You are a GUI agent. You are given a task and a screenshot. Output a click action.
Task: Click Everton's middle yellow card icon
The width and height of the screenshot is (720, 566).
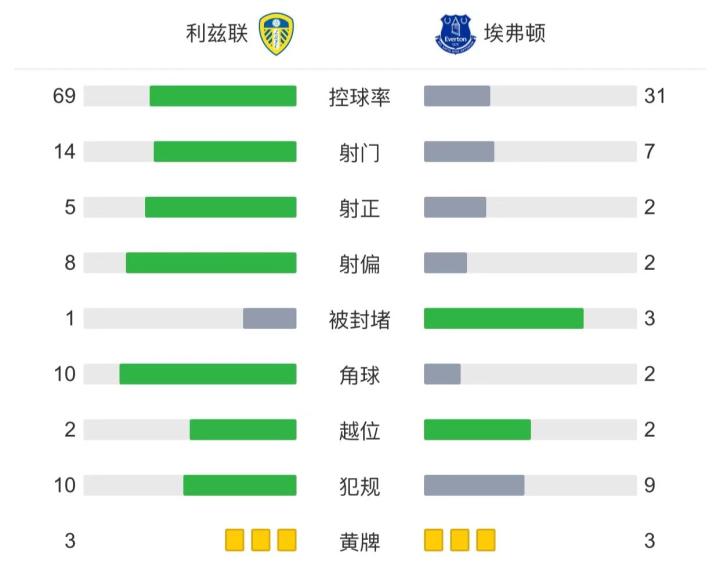click(x=460, y=541)
